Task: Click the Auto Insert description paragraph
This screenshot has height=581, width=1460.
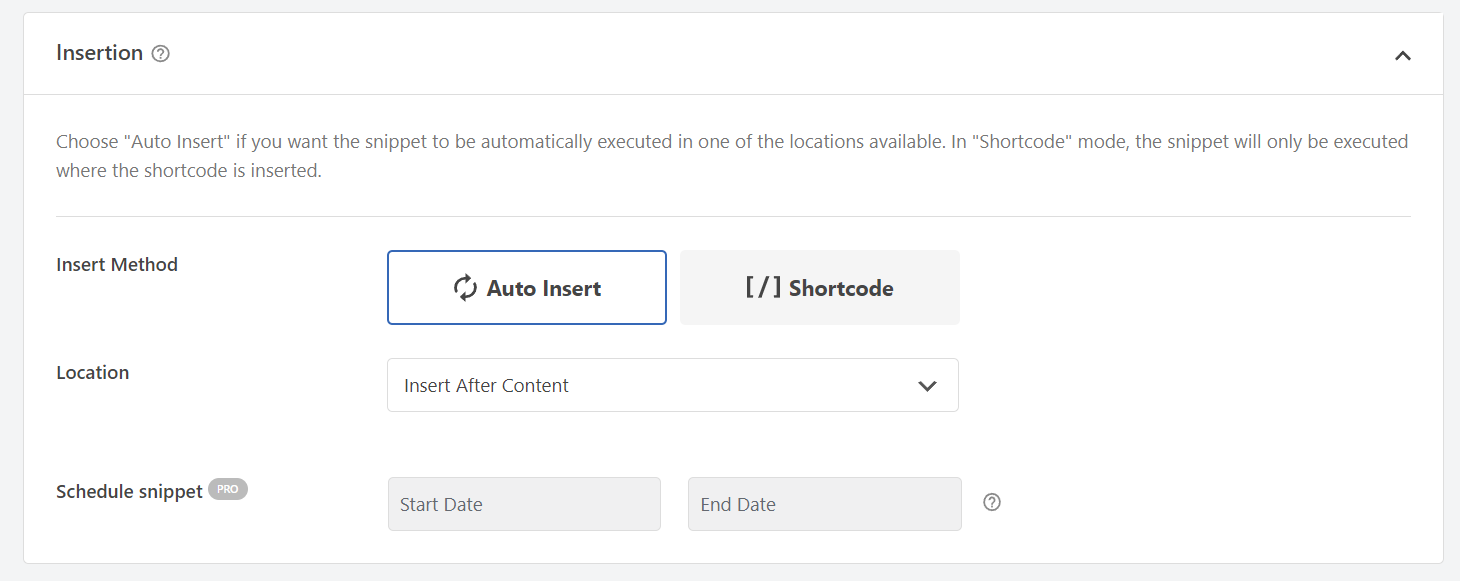Action: pos(732,156)
